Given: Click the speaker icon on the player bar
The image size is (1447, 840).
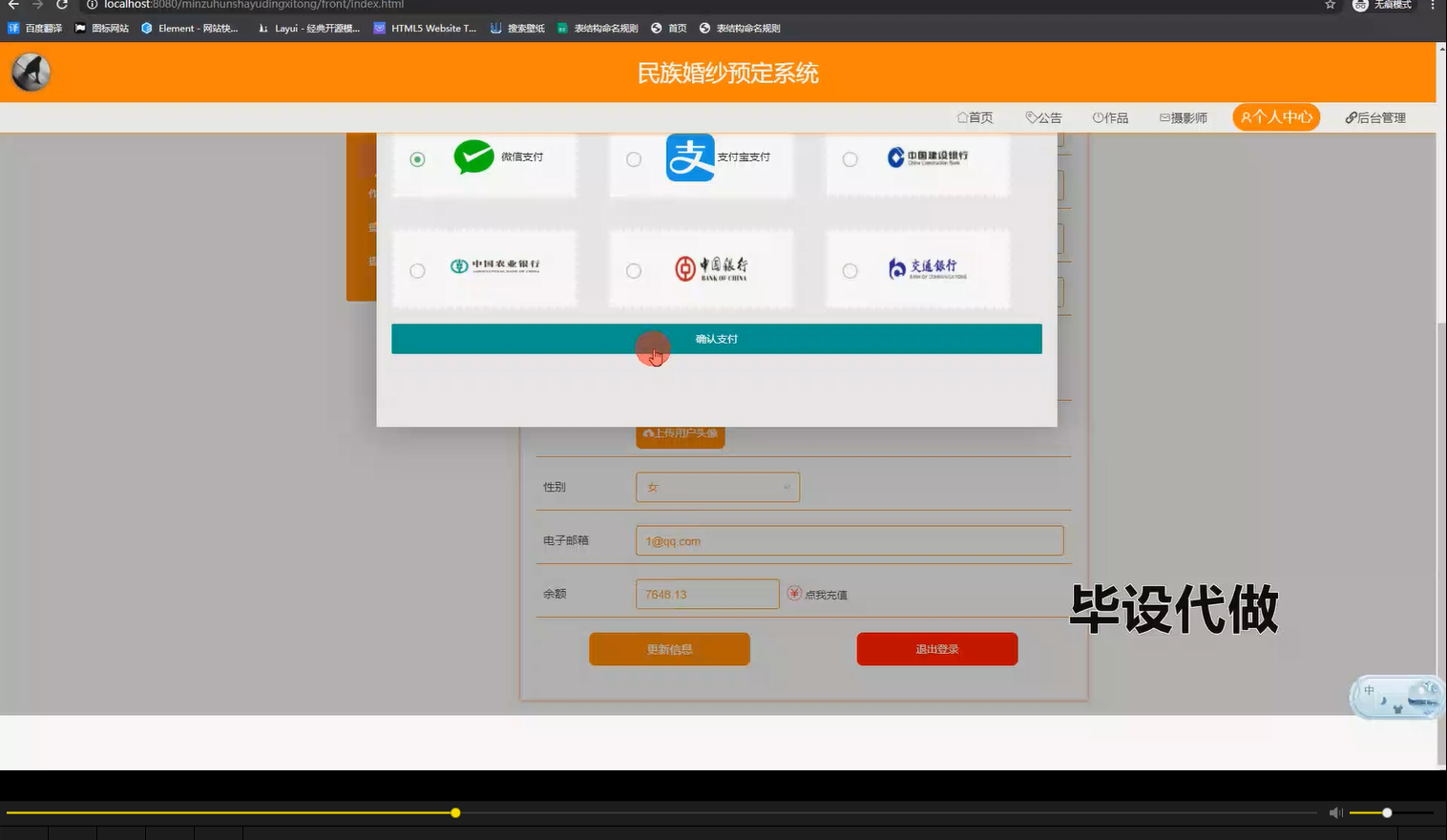Looking at the screenshot, I should coord(1335,812).
